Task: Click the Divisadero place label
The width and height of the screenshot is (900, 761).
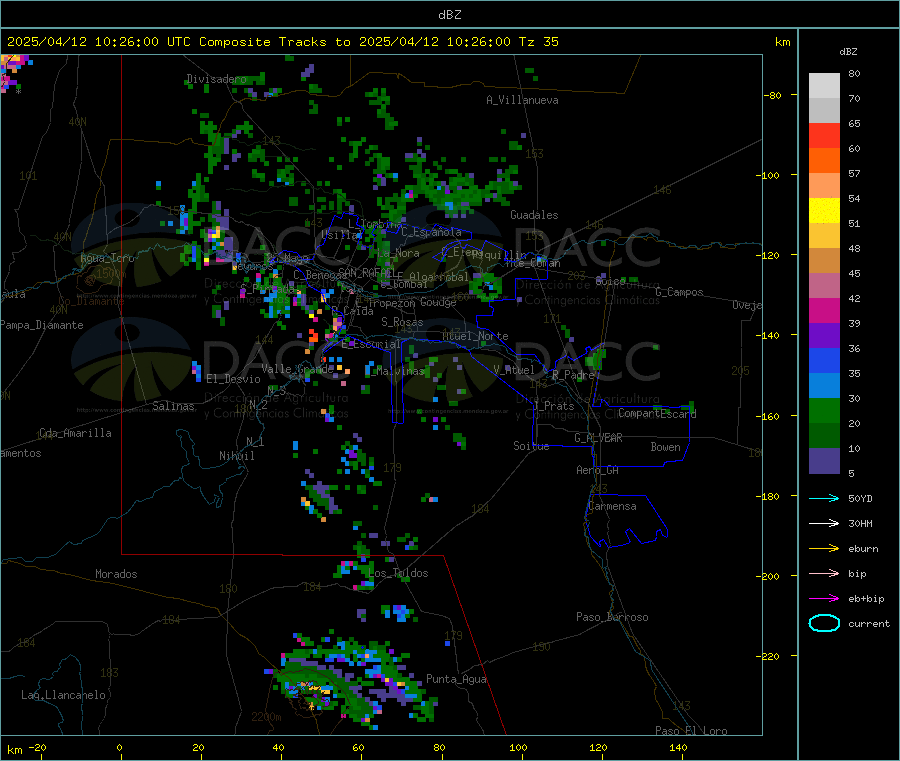Action: click(x=216, y=79)
